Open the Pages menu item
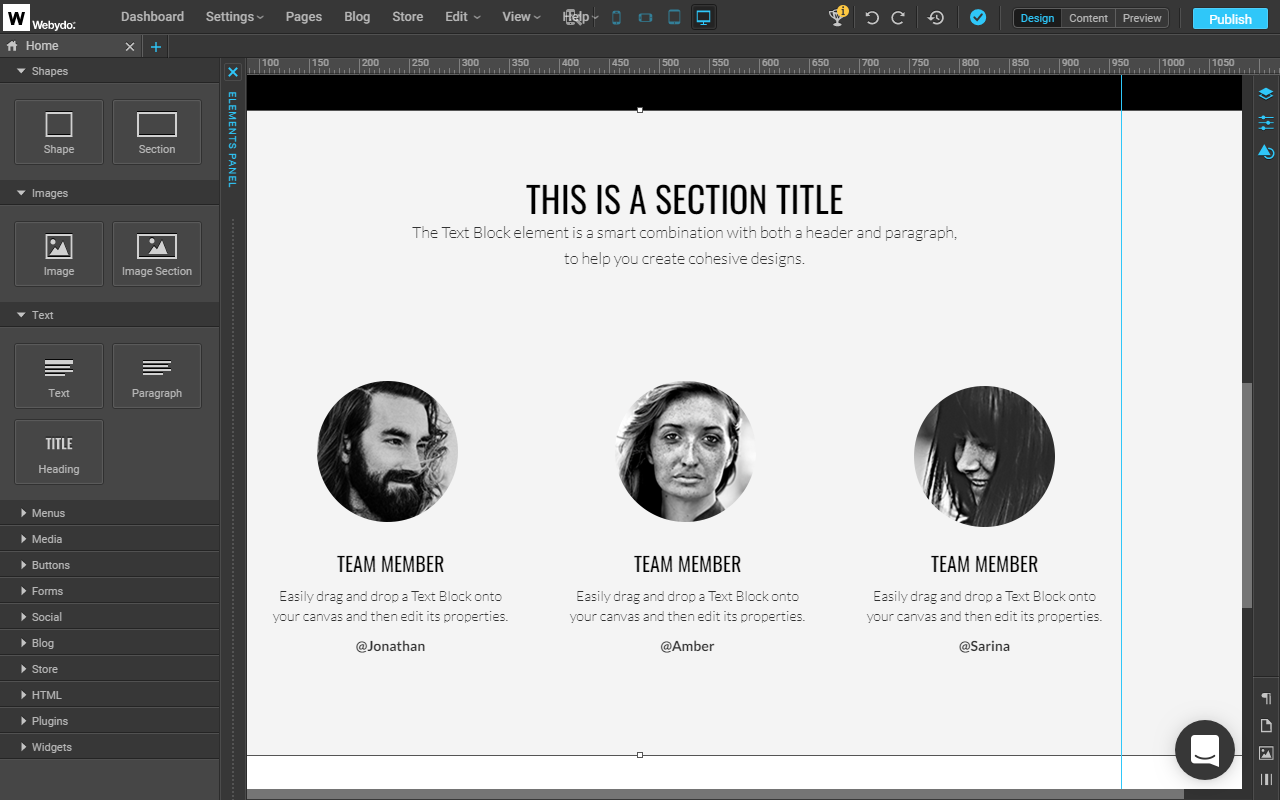The image size is (1280, 800). tap(304, 17)
